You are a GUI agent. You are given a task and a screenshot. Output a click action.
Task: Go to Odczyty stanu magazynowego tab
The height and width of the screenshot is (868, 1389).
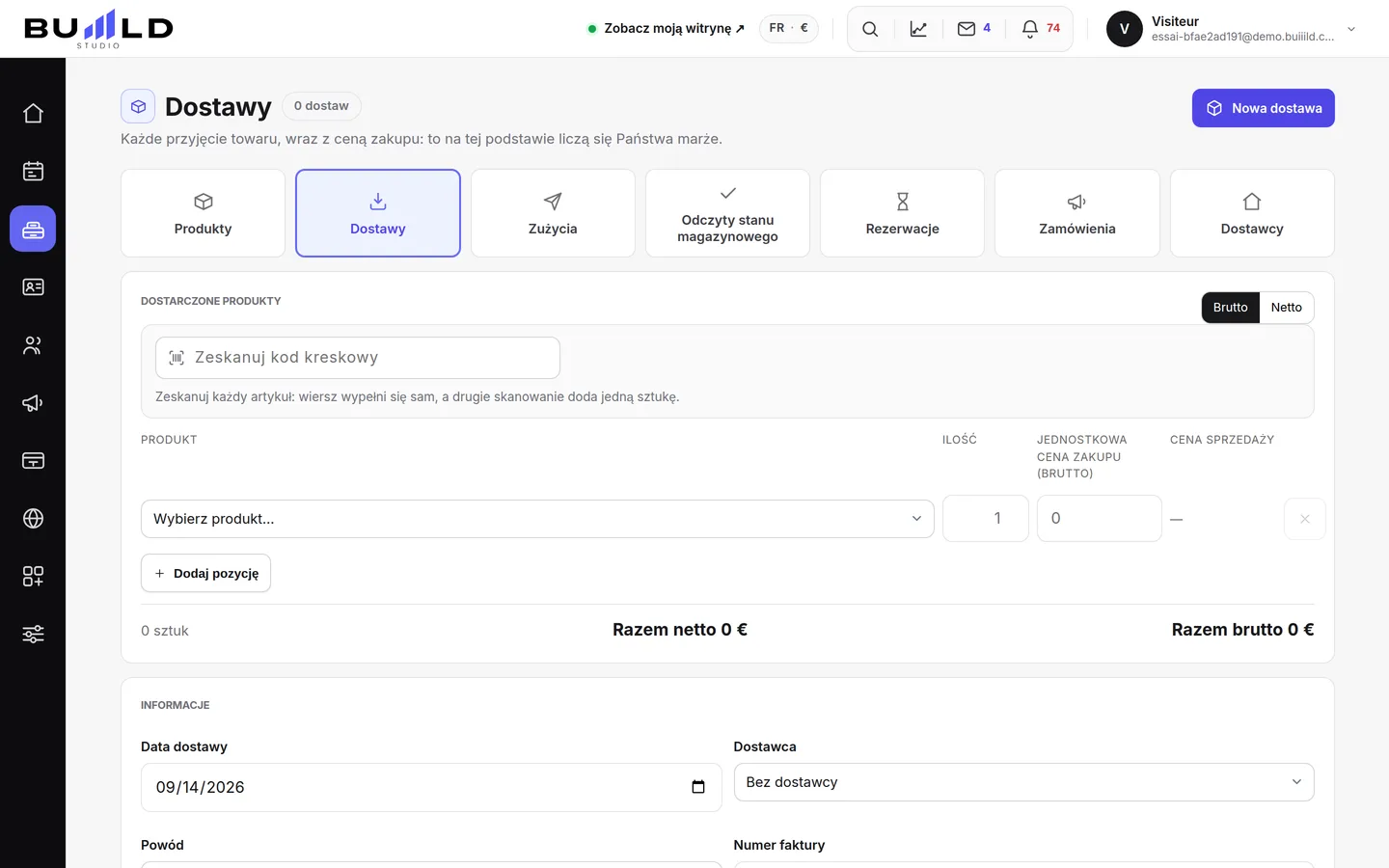pos(727,213)
